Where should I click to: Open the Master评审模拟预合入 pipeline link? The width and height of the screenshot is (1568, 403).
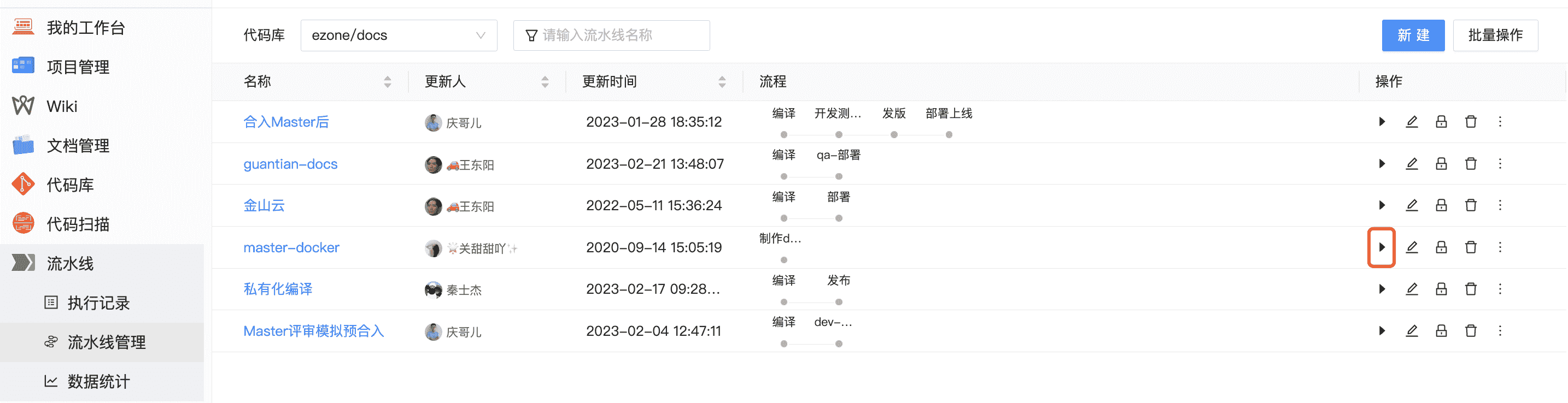tap(313, 331)
